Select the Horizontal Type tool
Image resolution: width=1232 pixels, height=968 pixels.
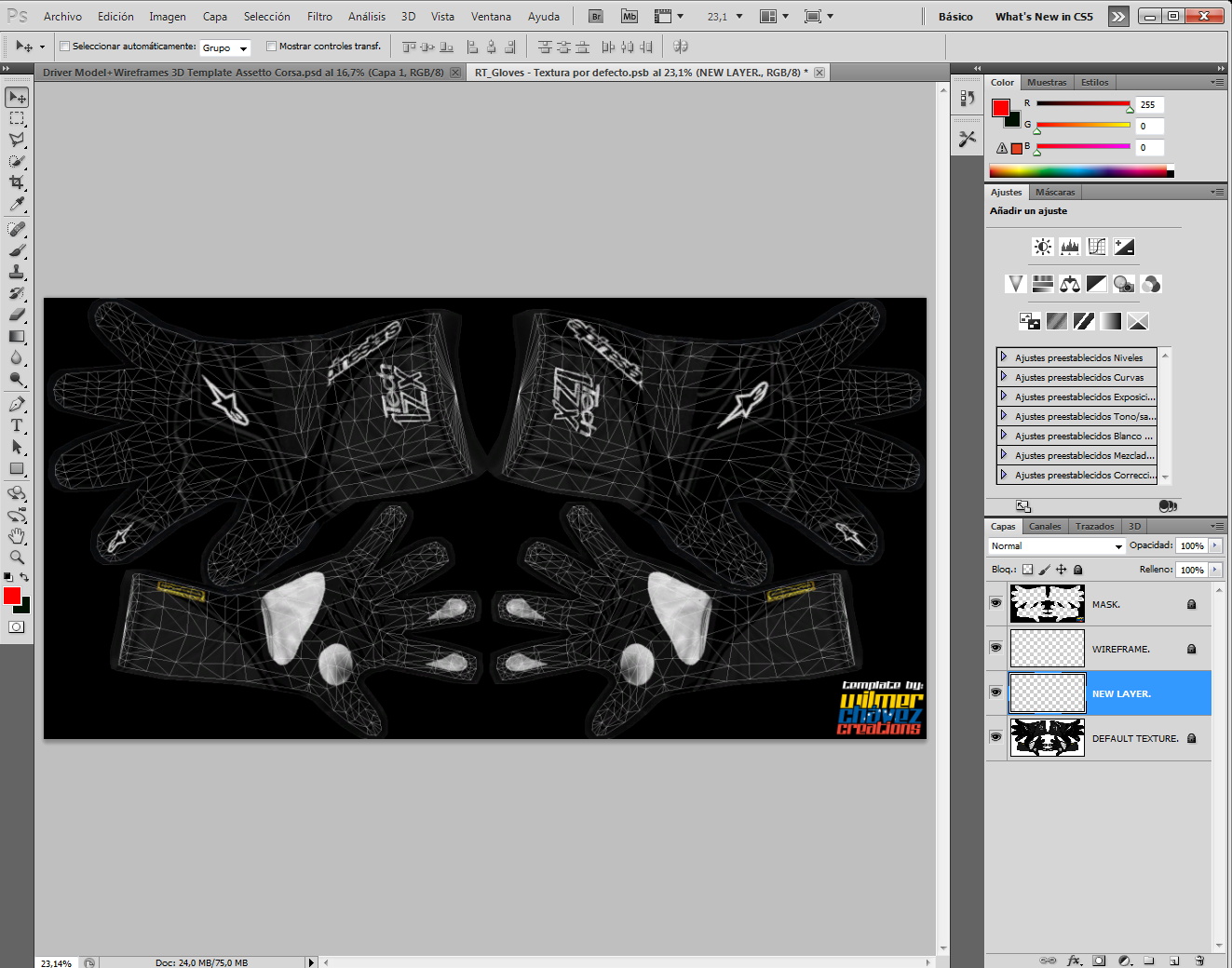pyautogui.click(x=17, y=425)
